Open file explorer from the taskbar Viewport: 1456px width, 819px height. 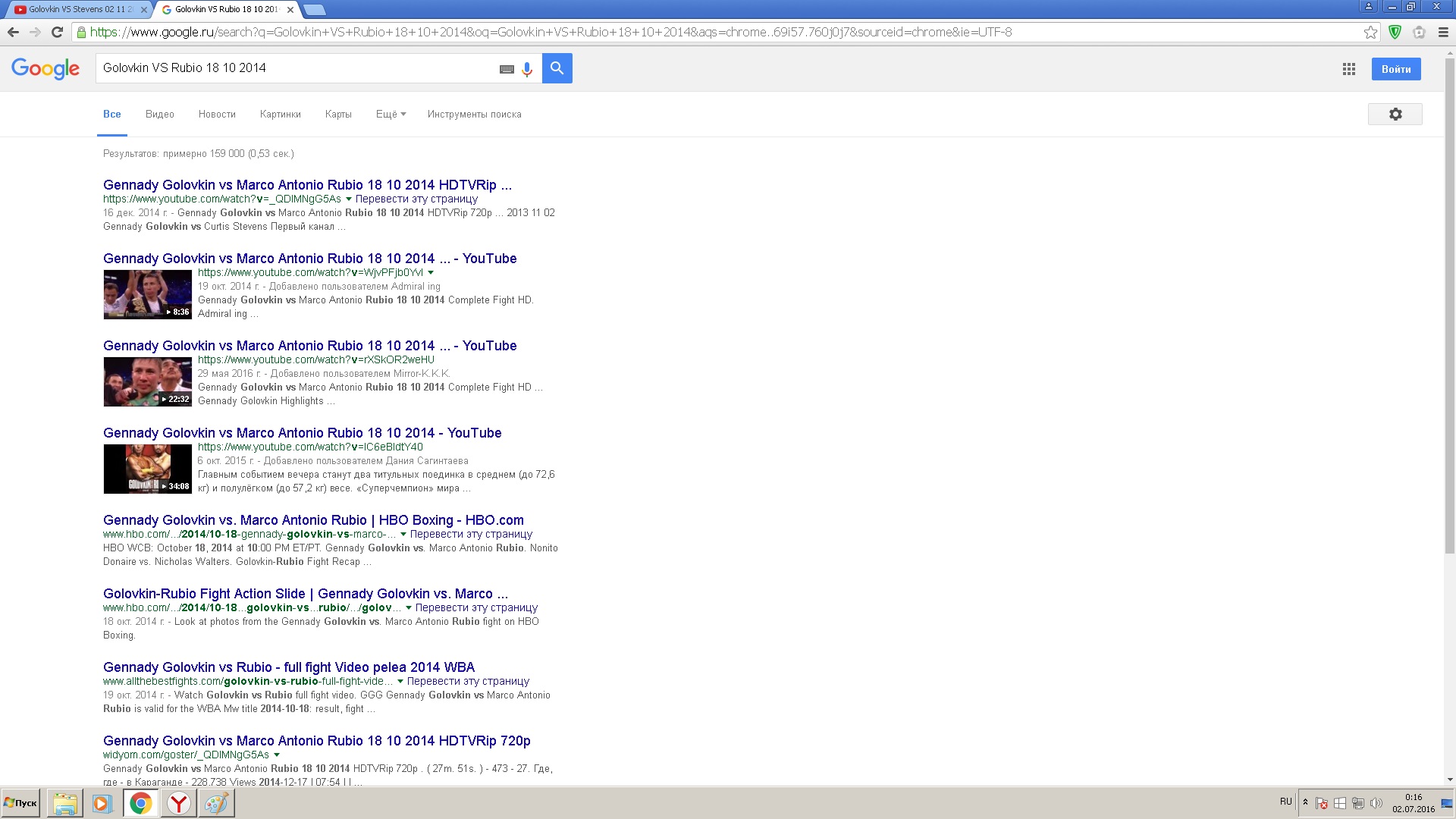click(65, 803)
